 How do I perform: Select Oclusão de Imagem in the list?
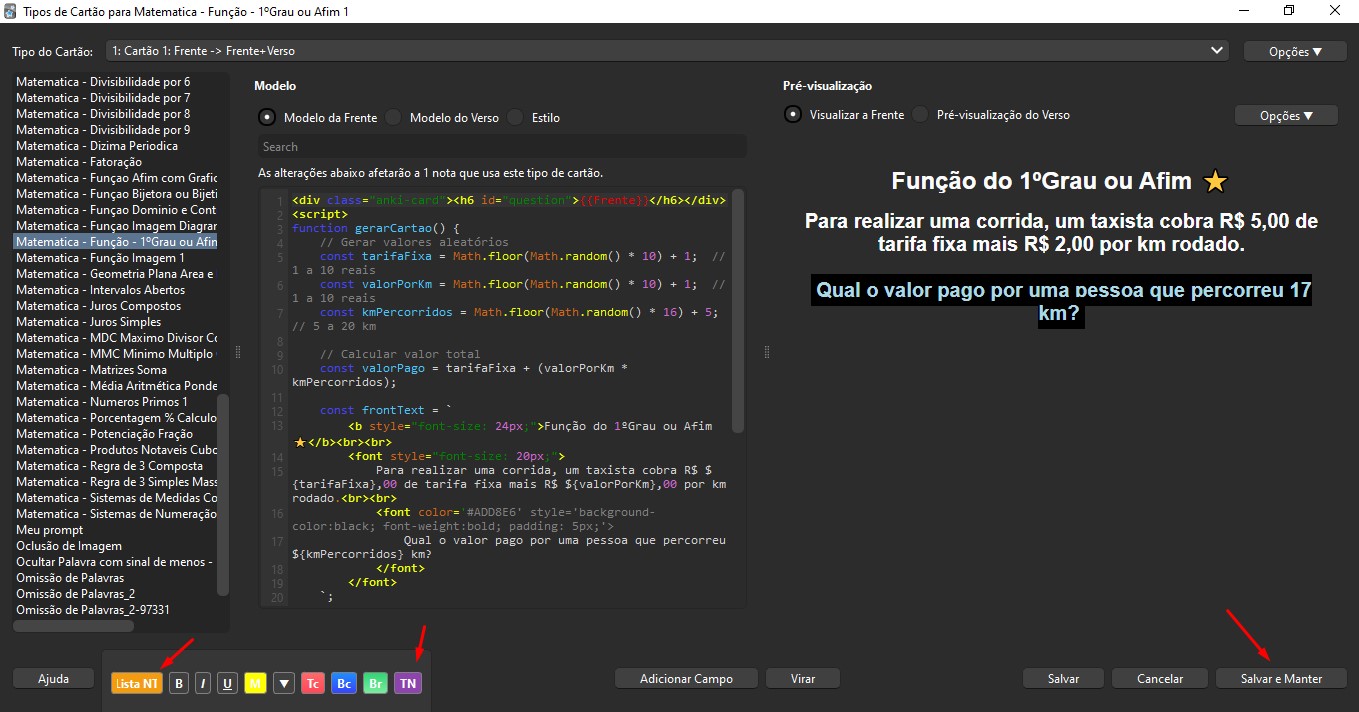69,546
